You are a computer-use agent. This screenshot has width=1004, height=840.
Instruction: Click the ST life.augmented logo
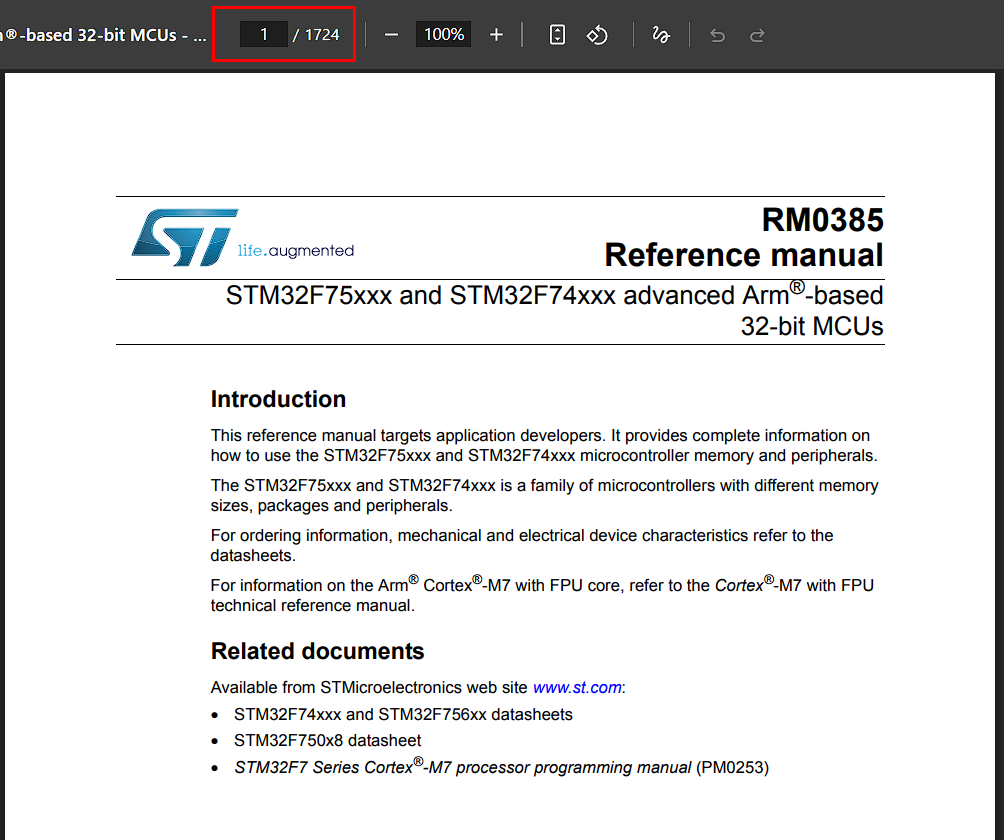243,238
